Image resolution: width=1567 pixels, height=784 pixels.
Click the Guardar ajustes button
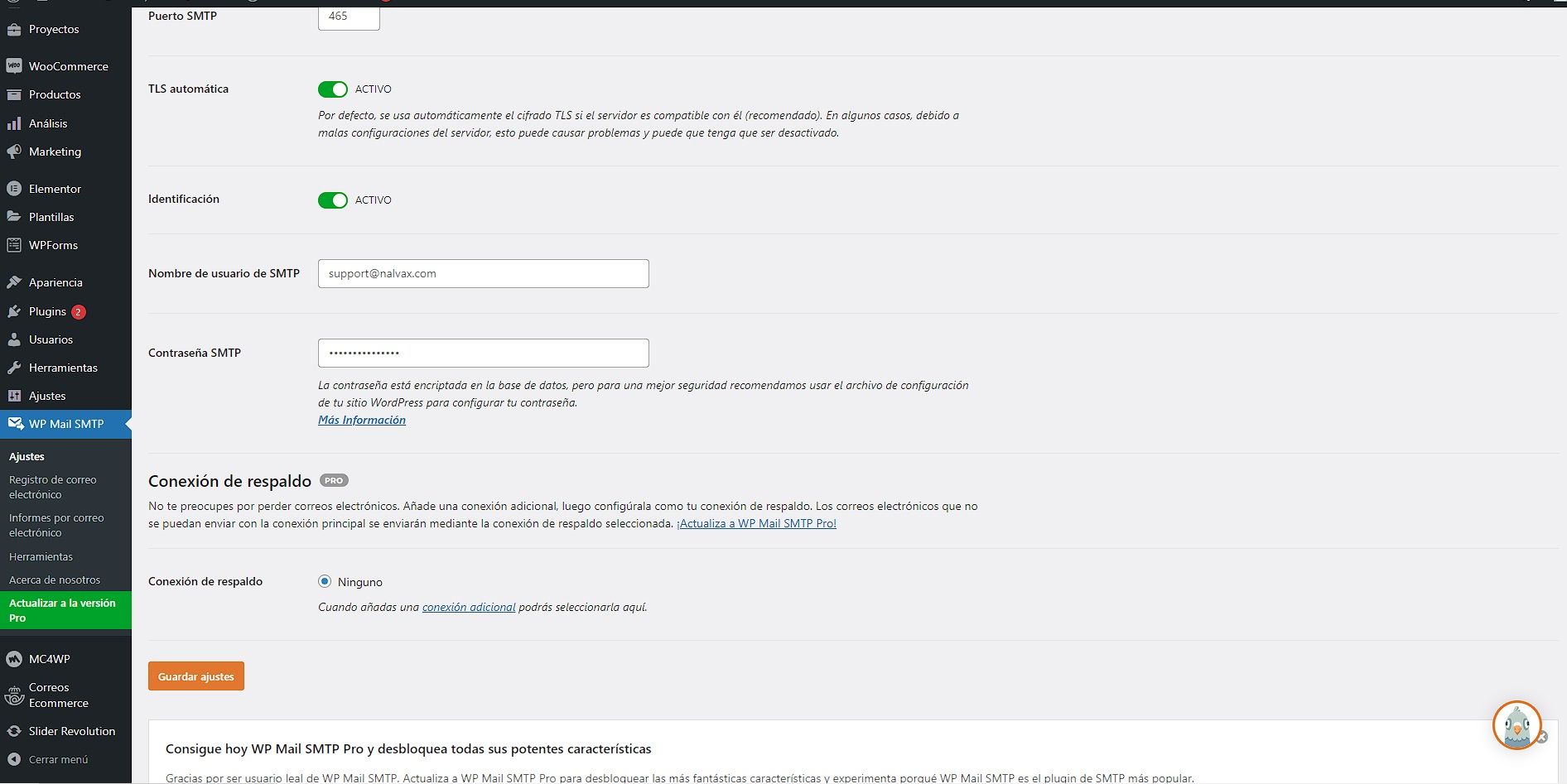[x=196, y=676]
